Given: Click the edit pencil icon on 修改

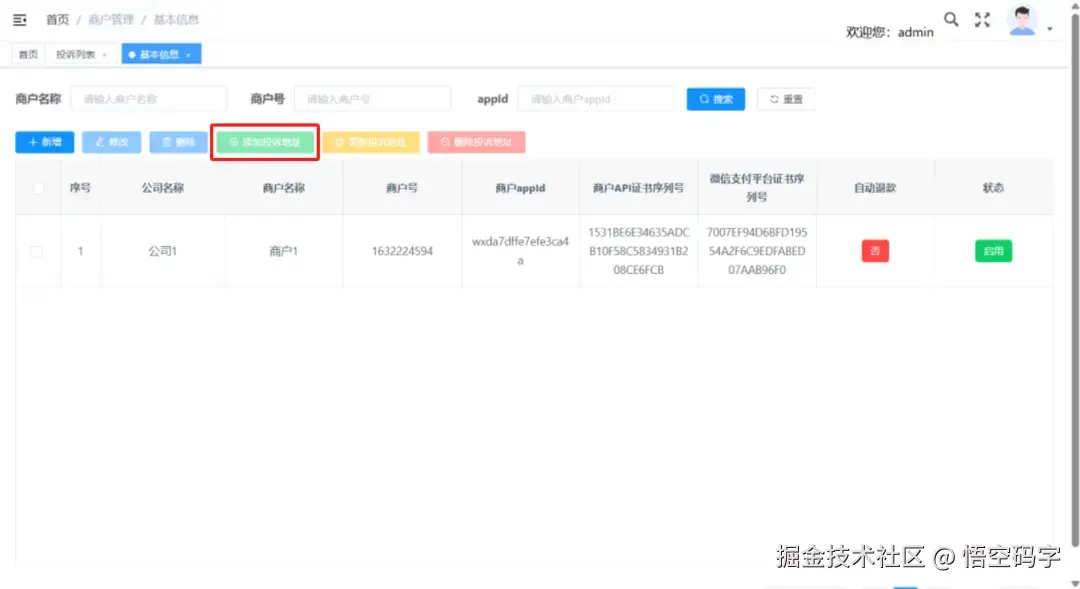Looking at the screenshot, I should pos(100,141).
